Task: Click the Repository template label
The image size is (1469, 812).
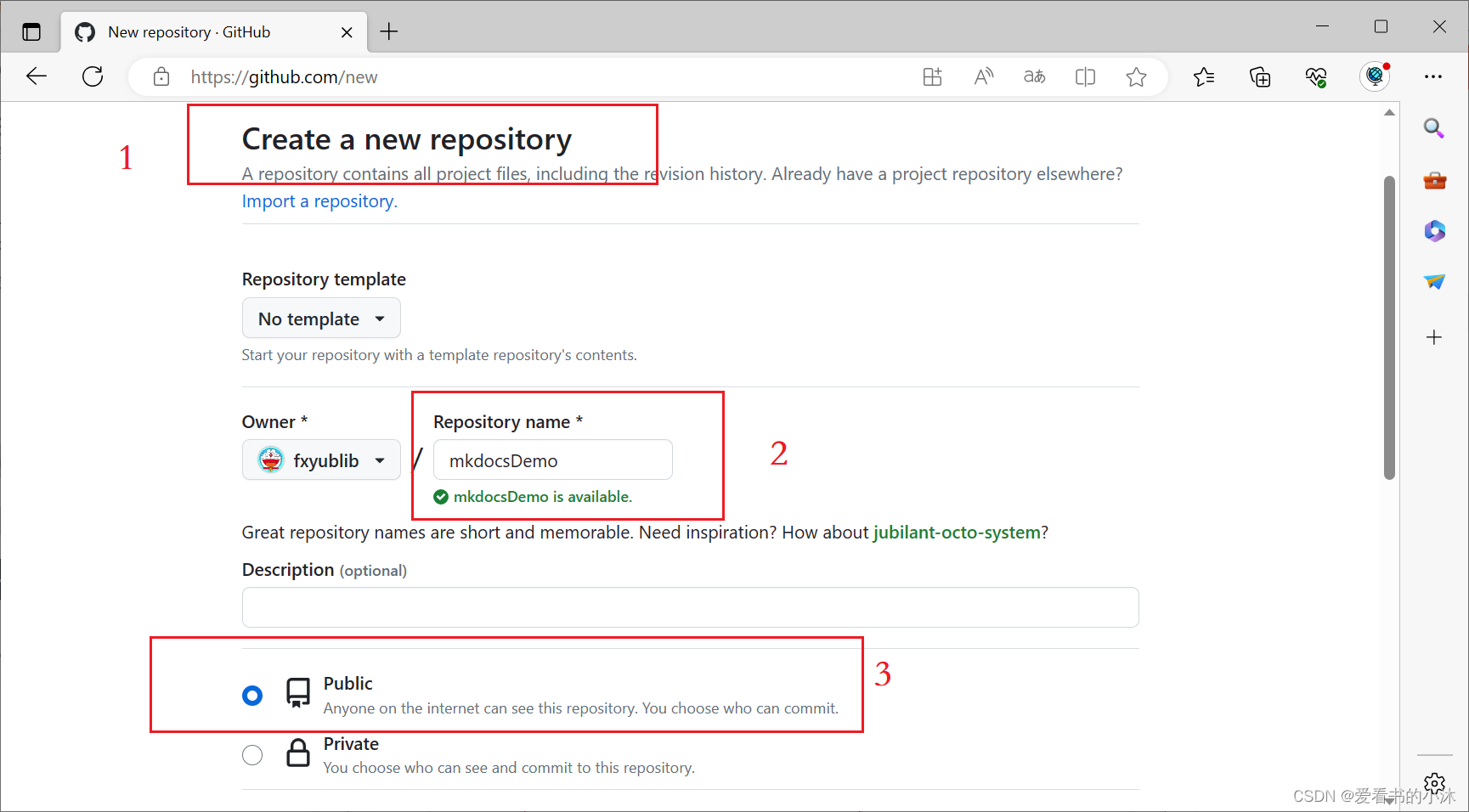Action: pos(324,279)
